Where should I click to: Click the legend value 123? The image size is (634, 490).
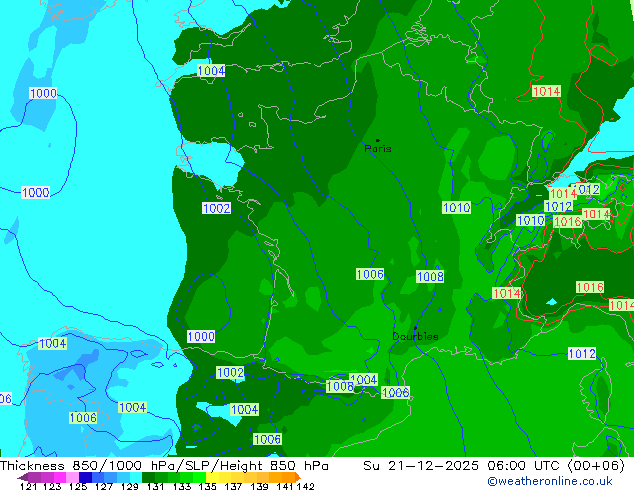tap(53, 486)
